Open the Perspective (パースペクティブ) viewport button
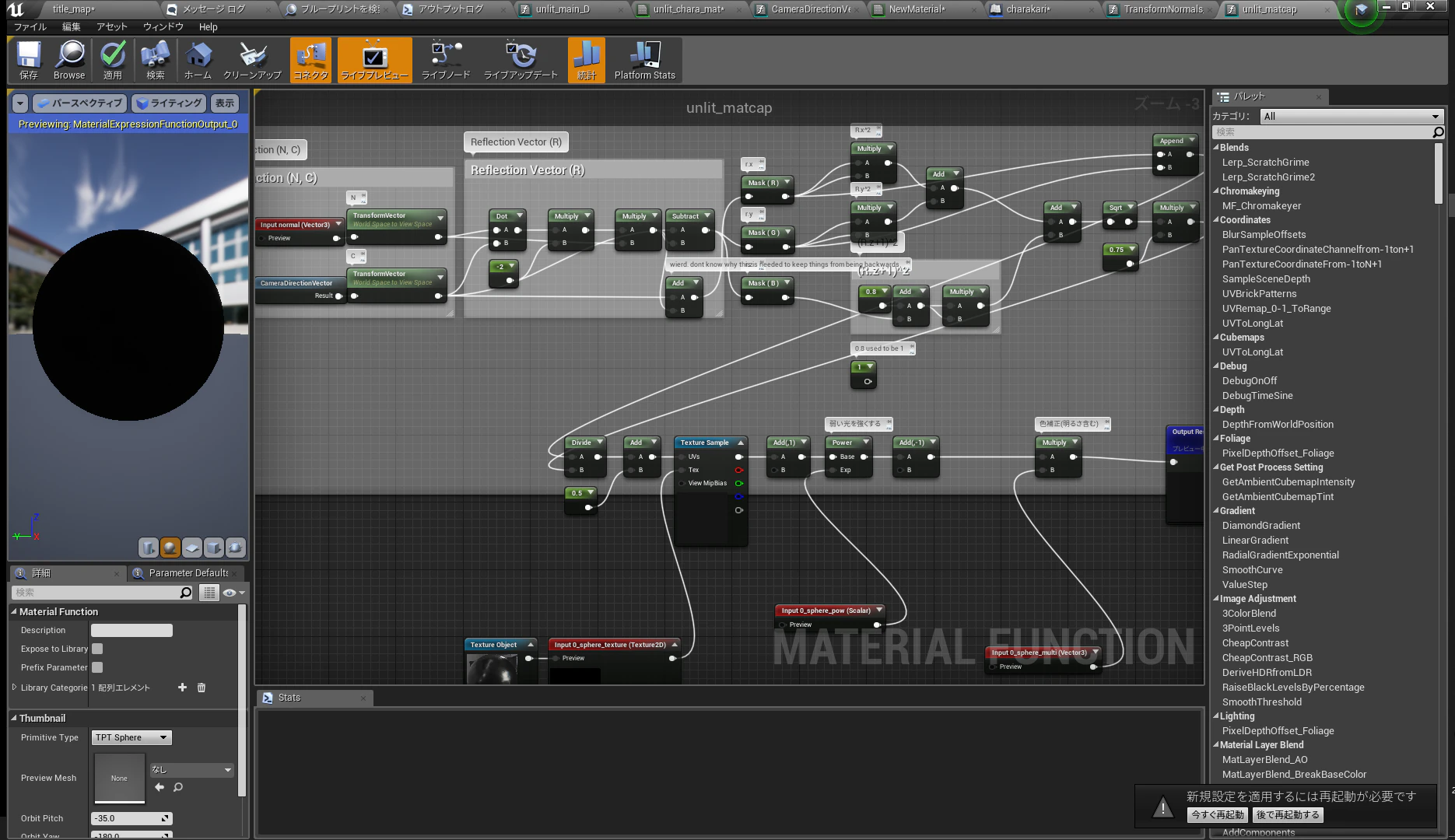 [80, 103]
